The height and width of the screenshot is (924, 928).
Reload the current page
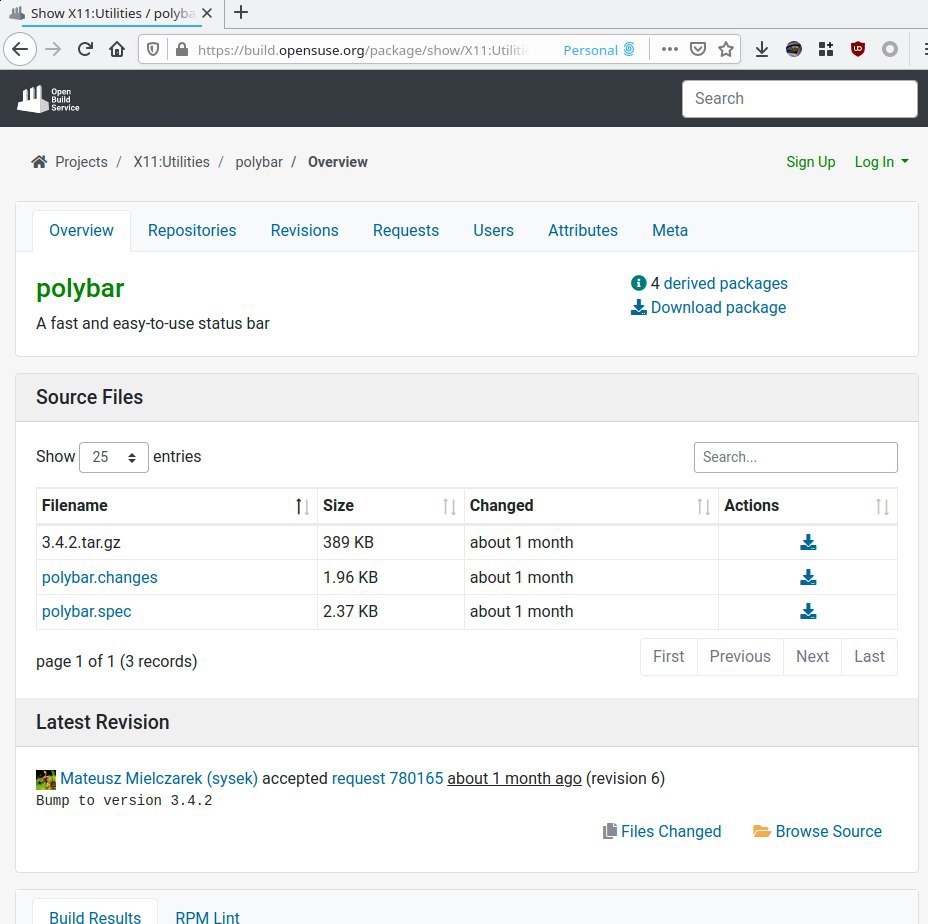point(85,49)
